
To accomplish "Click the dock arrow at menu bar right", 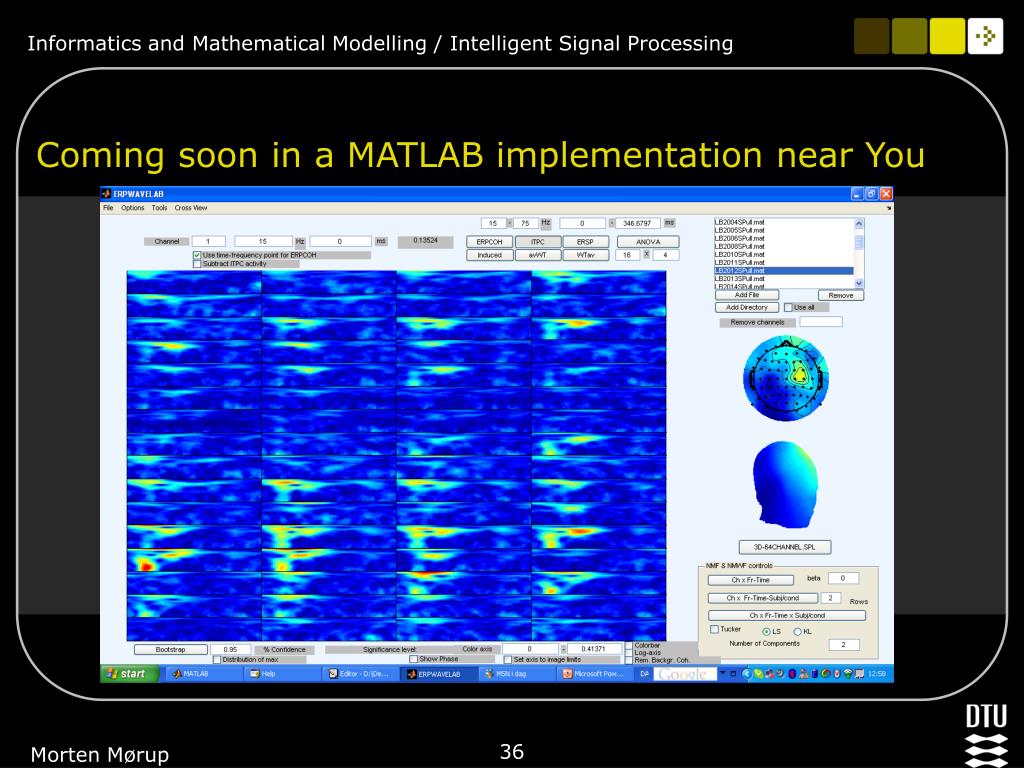I will (x=888, y=208).
